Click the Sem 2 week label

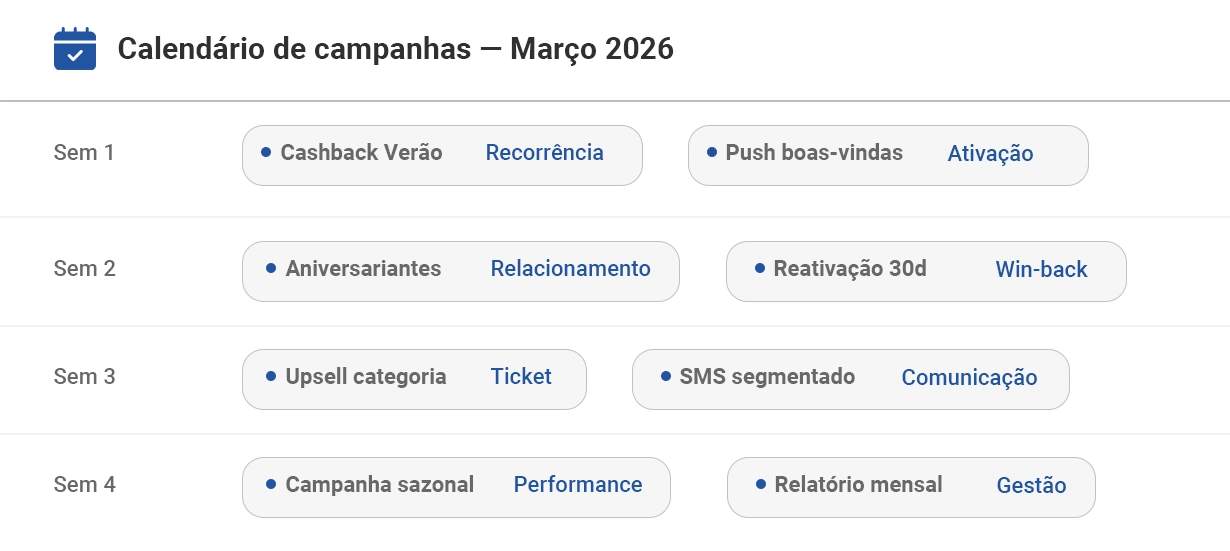click(85, 269)
